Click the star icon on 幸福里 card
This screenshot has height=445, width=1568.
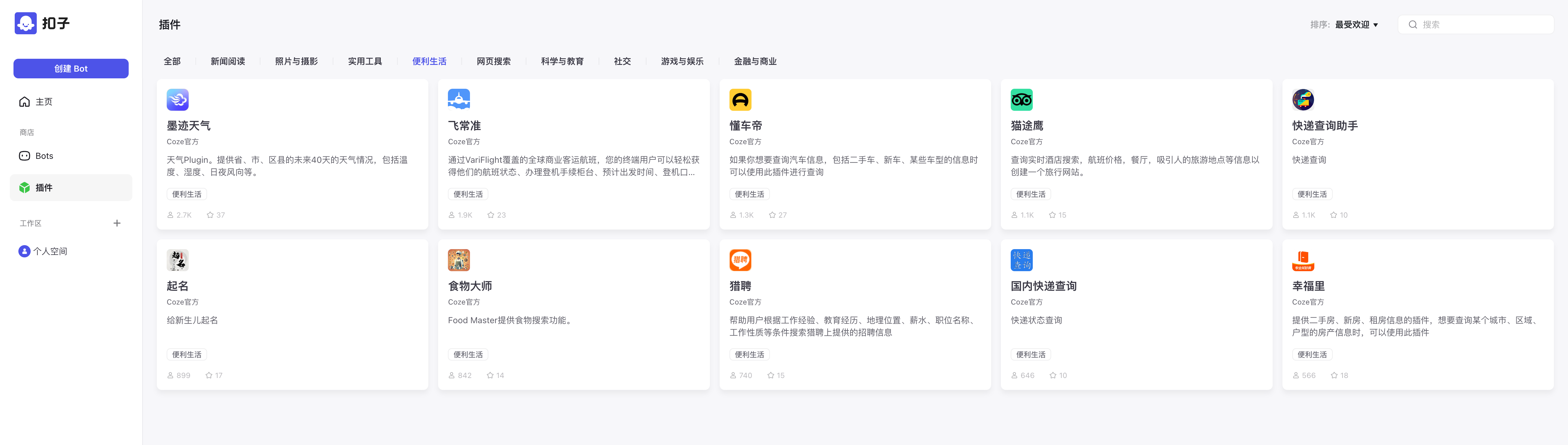(x=1334, y=376)
